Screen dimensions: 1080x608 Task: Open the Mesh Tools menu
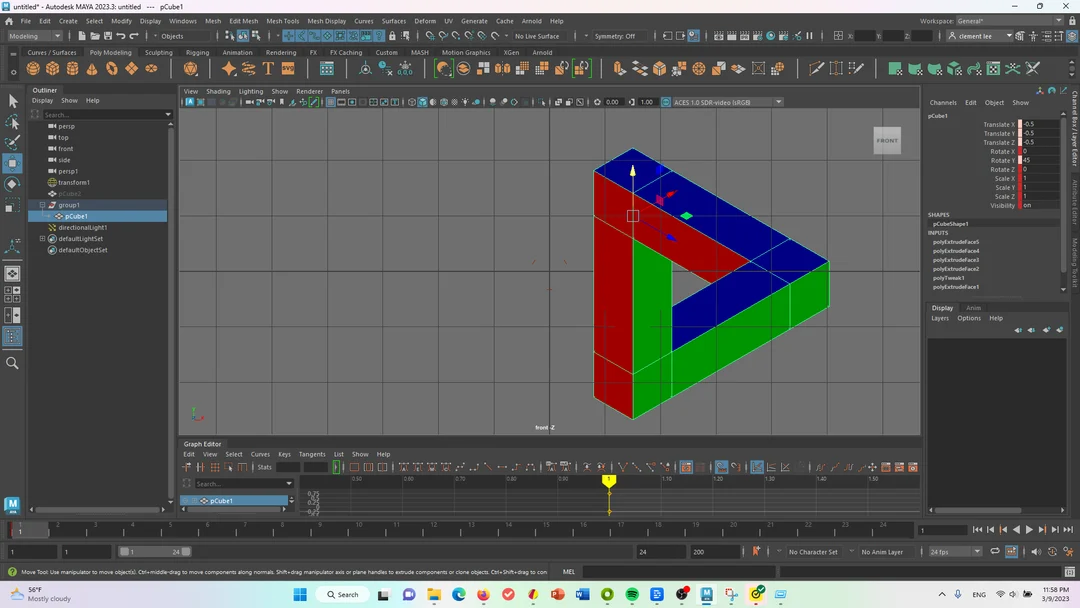click(x=282, y=20)
